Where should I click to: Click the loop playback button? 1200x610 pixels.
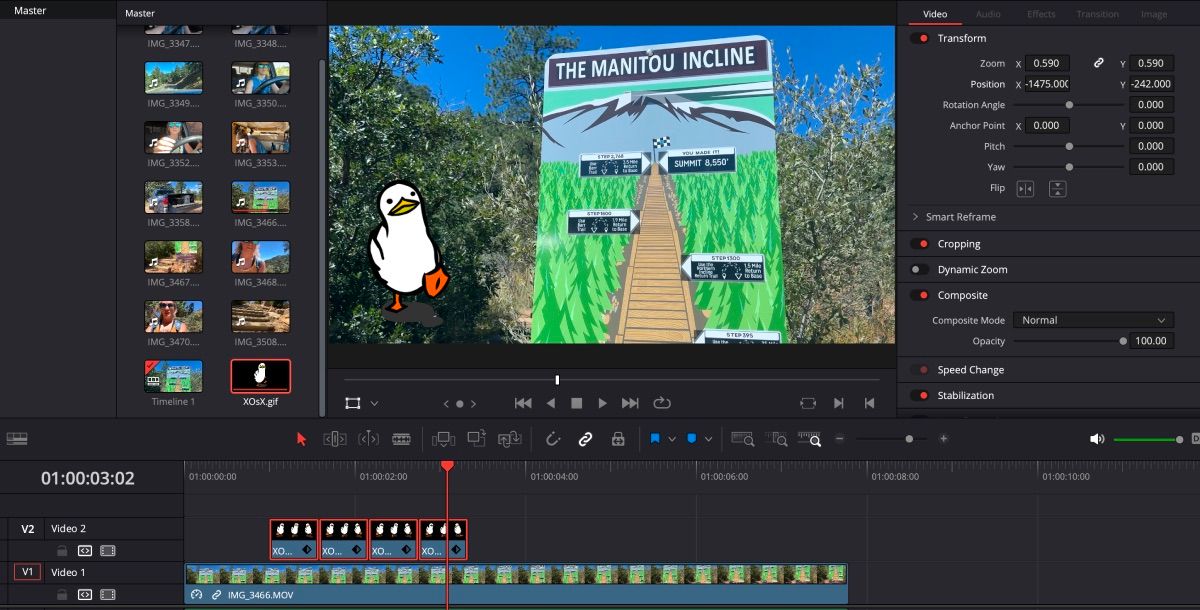(x=662, y=403)
